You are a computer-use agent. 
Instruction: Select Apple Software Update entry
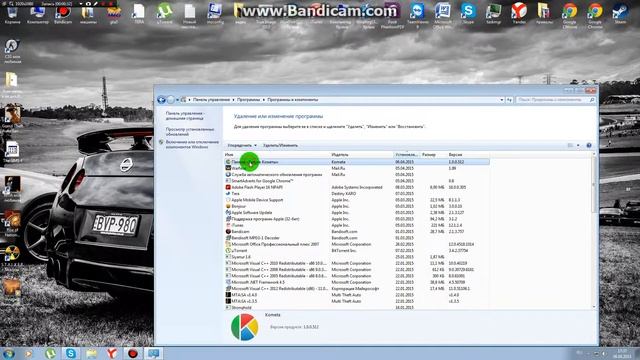(357, 213)
